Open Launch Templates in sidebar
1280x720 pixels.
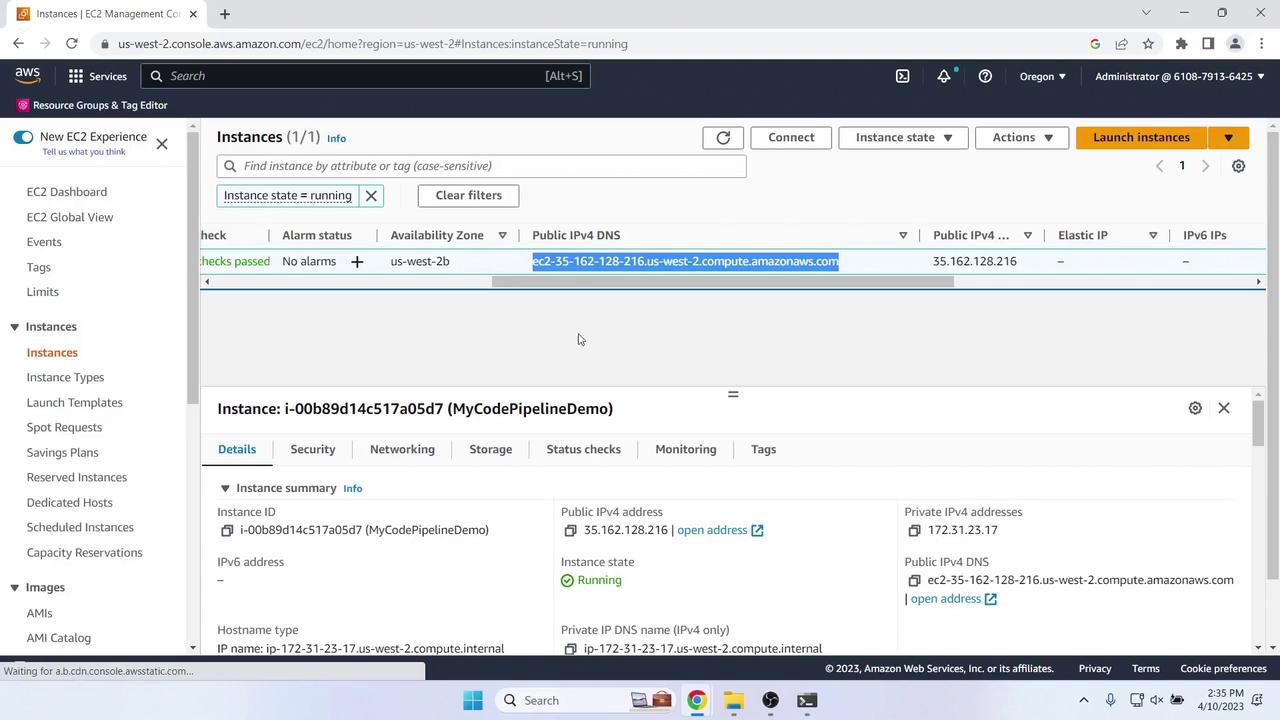[75, 403]
